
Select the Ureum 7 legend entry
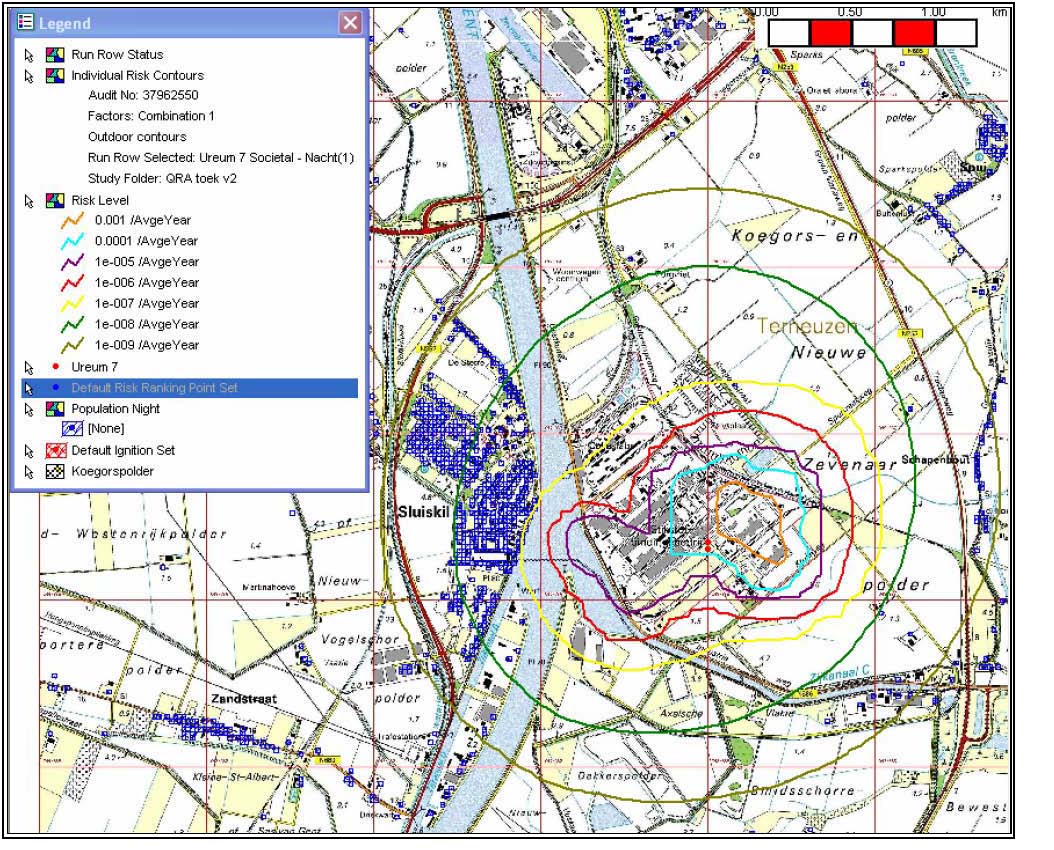pos(95,367)
